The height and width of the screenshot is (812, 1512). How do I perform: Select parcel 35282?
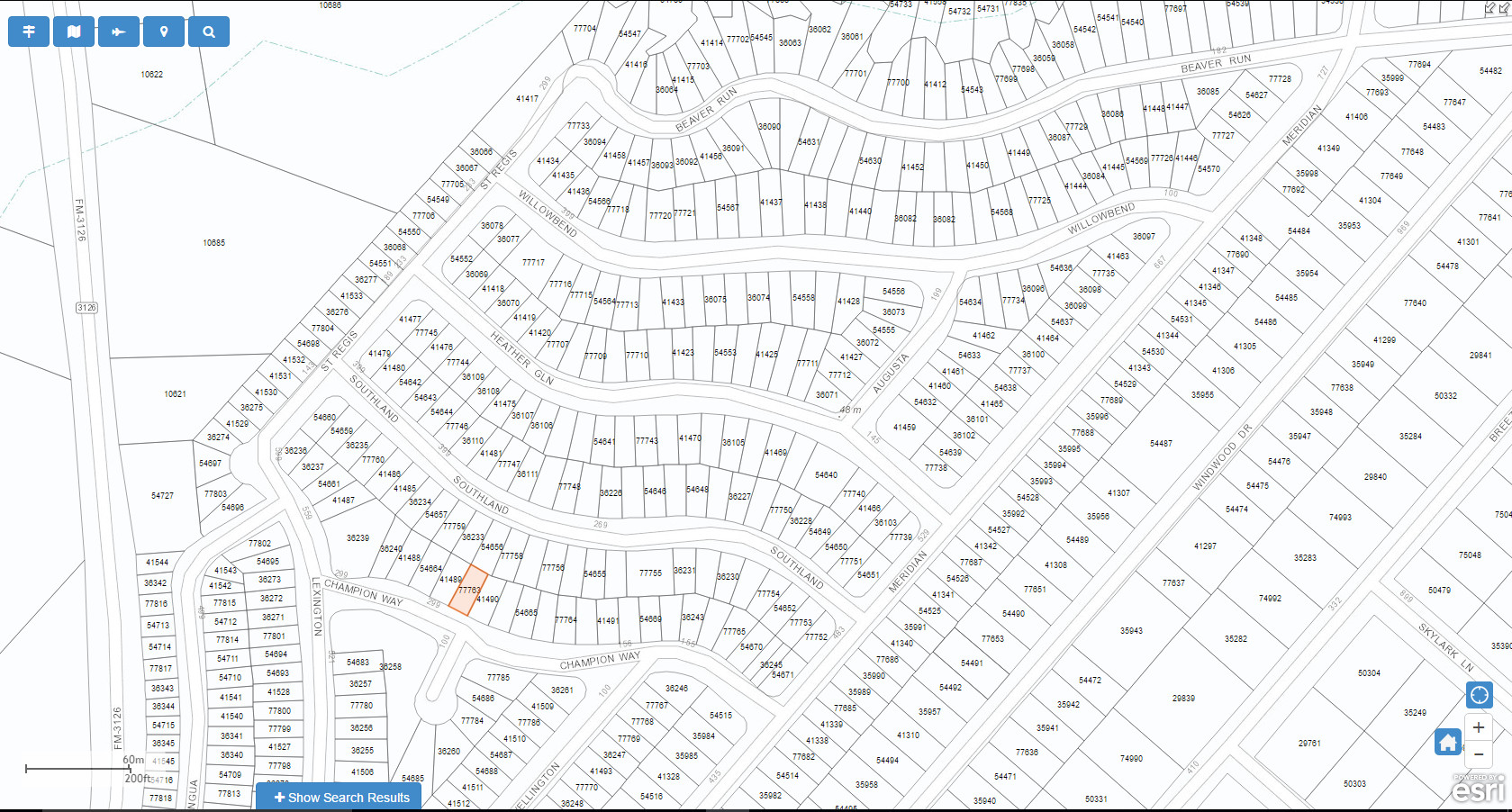pyautogui.click(x=1236, y=639)
